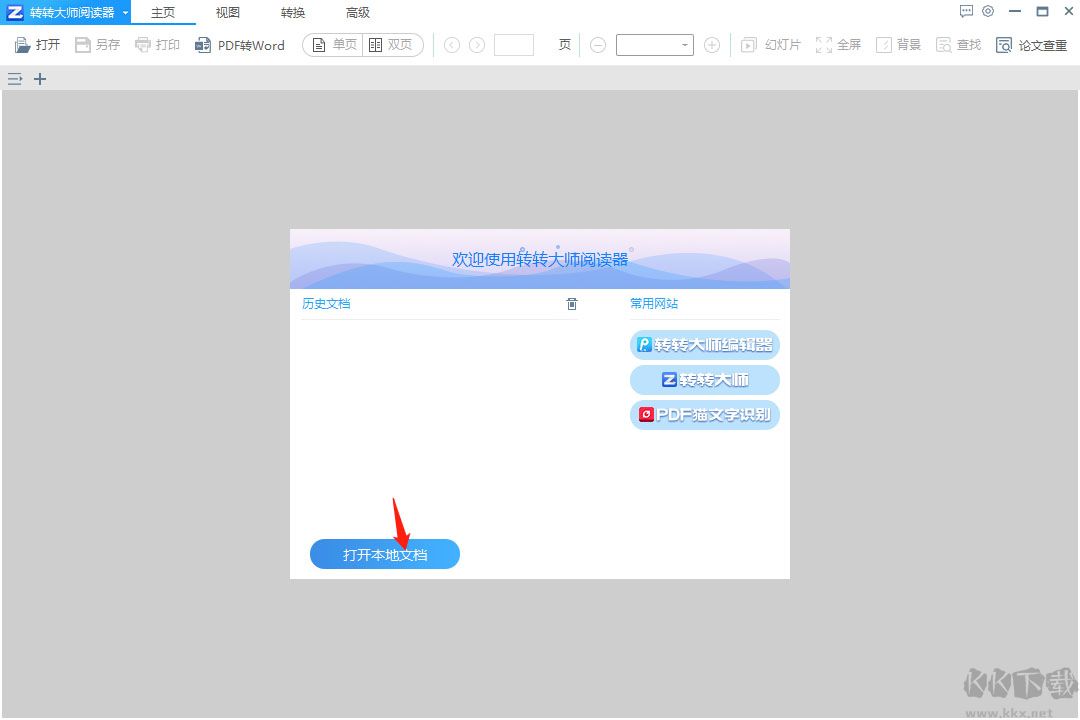Enter full screen (全屏) mode

point(838,45)
